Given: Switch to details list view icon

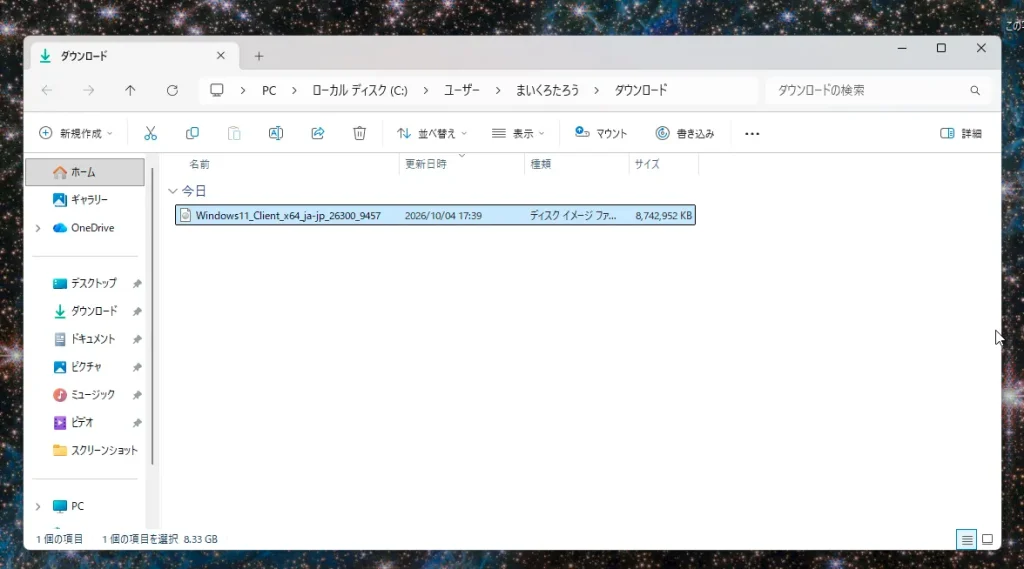Looking at the screenshot, I should pyautogui.click(x=967, y=539).
